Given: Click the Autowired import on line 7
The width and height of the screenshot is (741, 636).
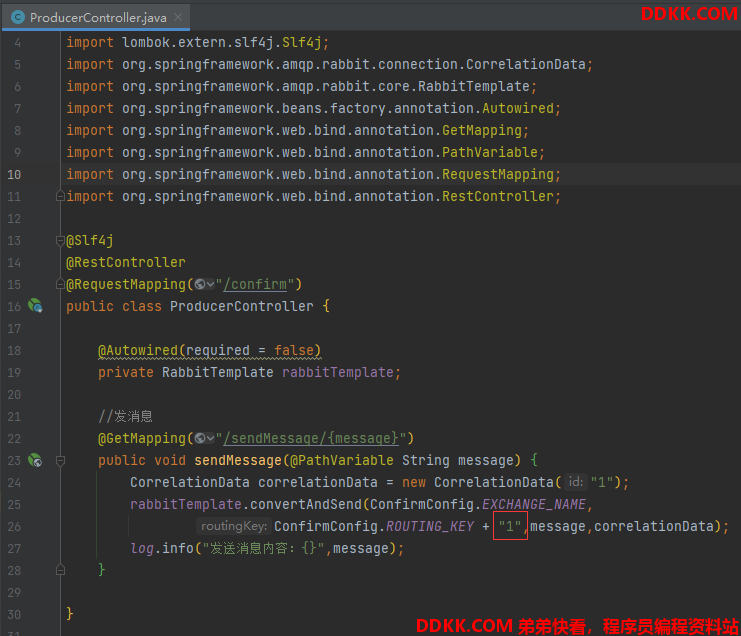Looking at the screenshot, I should [313, 108].
